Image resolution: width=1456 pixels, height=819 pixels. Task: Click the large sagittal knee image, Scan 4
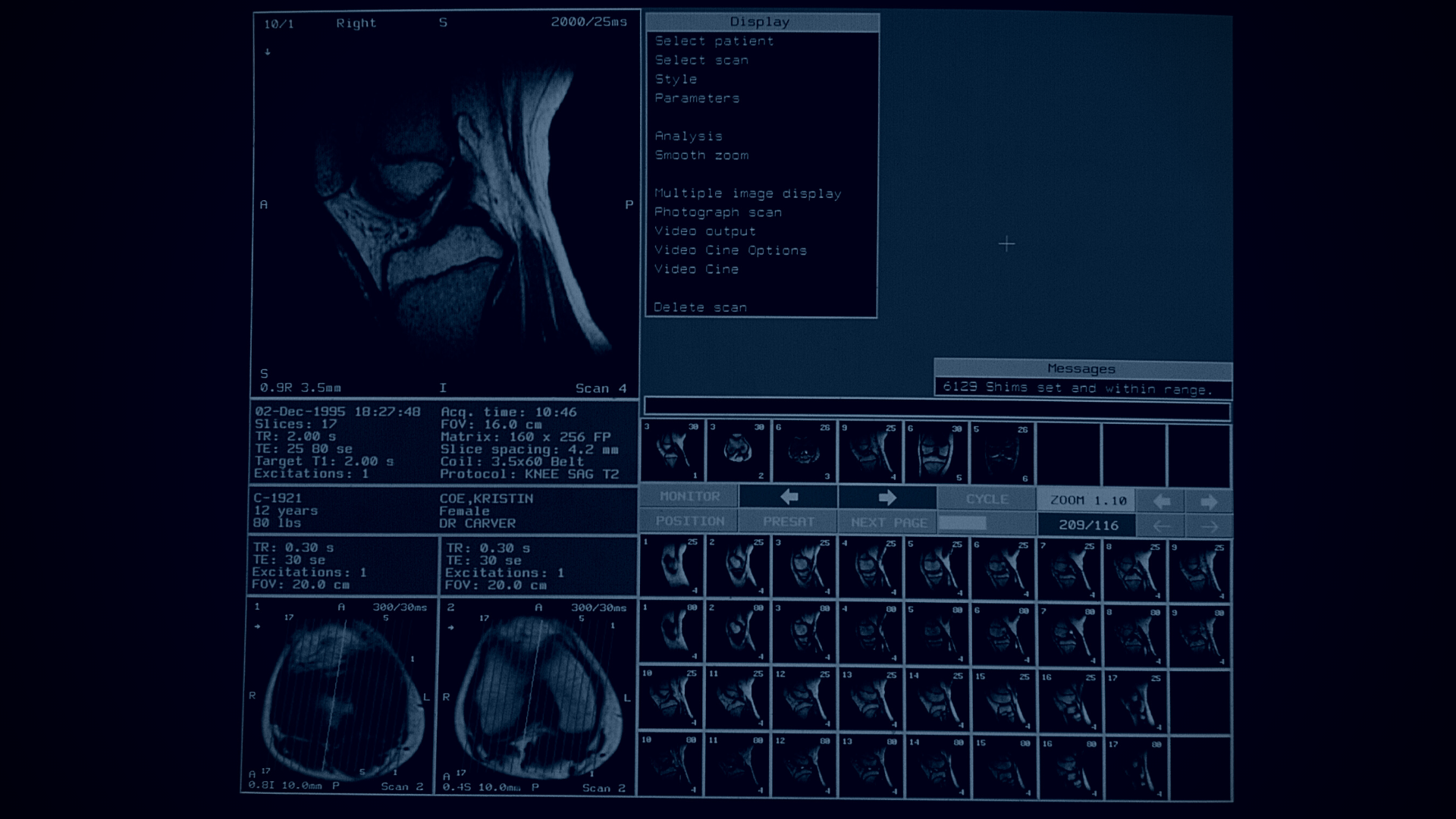(446, 205)
